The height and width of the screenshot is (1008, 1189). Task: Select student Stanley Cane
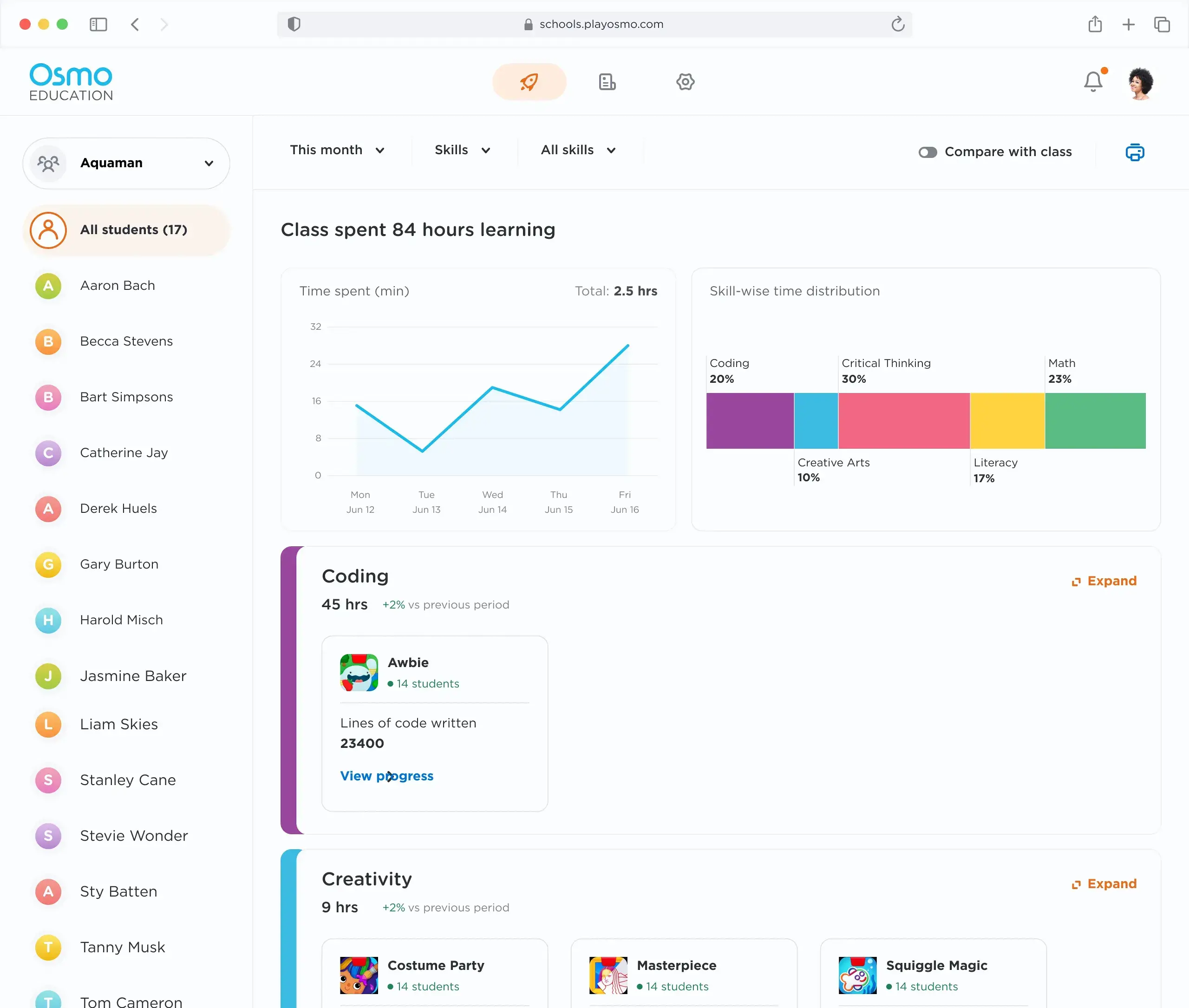[x=126, y=780]
